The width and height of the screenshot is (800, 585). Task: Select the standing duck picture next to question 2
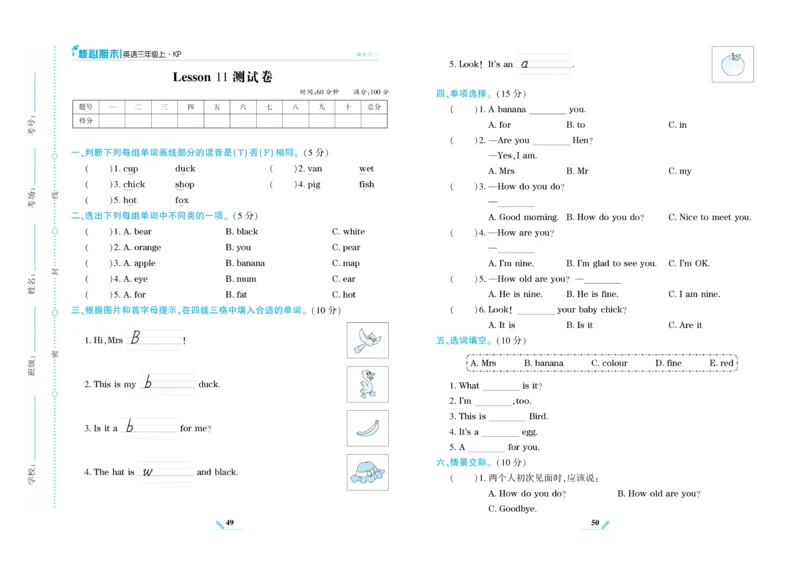[369, 385]
